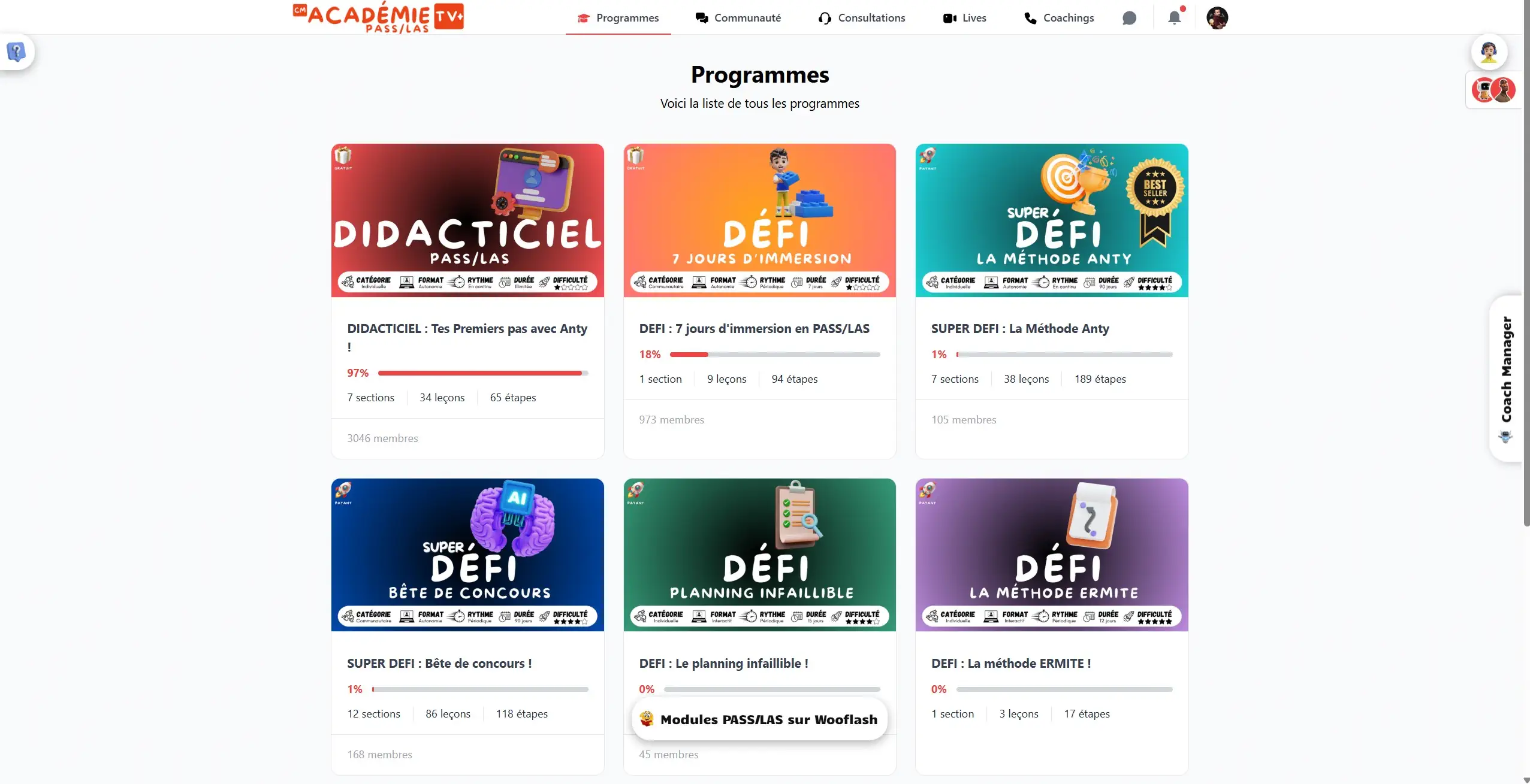Open the two-avatars widget at right
1530x784 pixels.
click(1494, 90)
